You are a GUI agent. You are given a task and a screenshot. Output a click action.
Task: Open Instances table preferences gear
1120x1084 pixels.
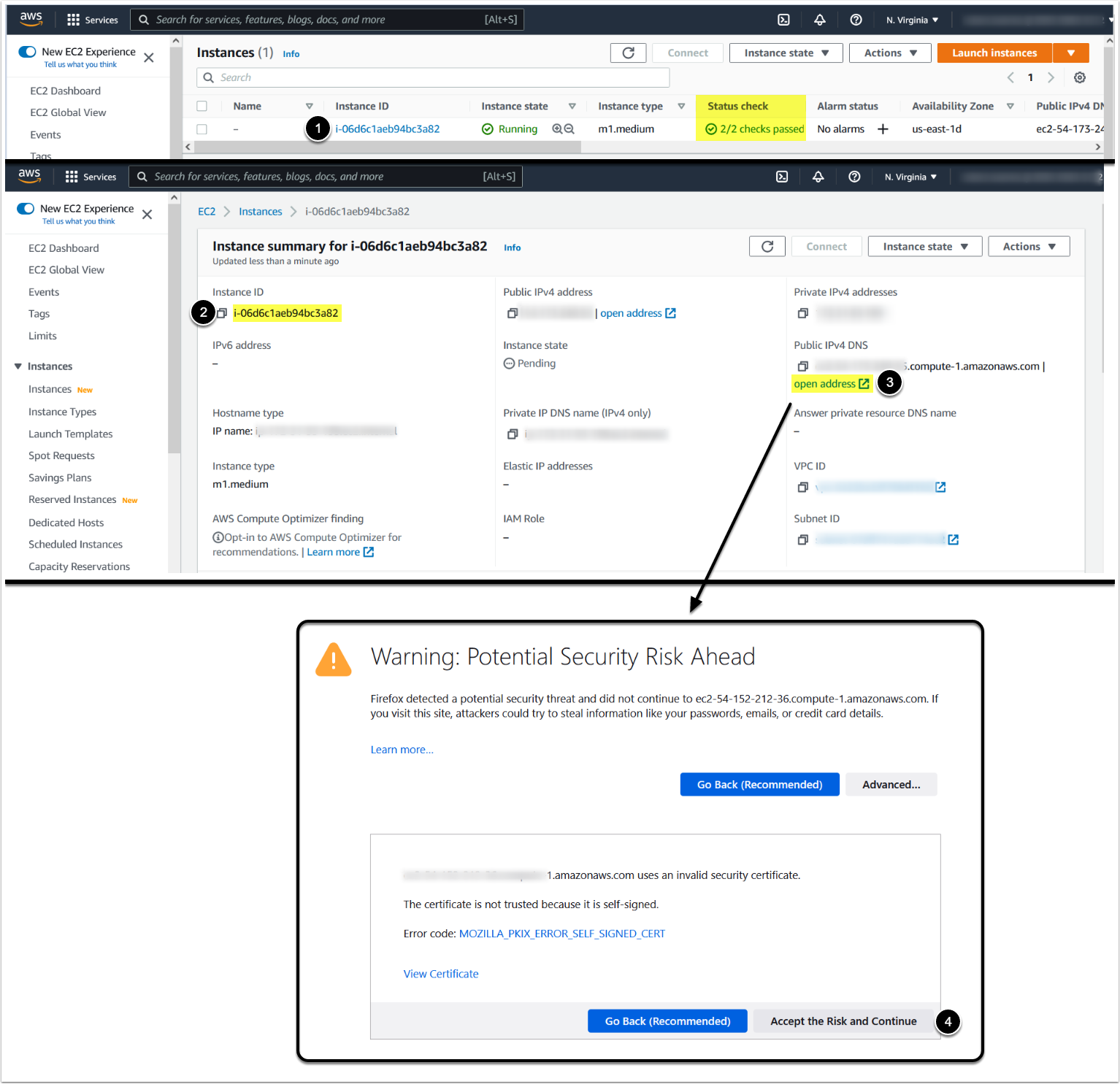[x=1080, y=77]
